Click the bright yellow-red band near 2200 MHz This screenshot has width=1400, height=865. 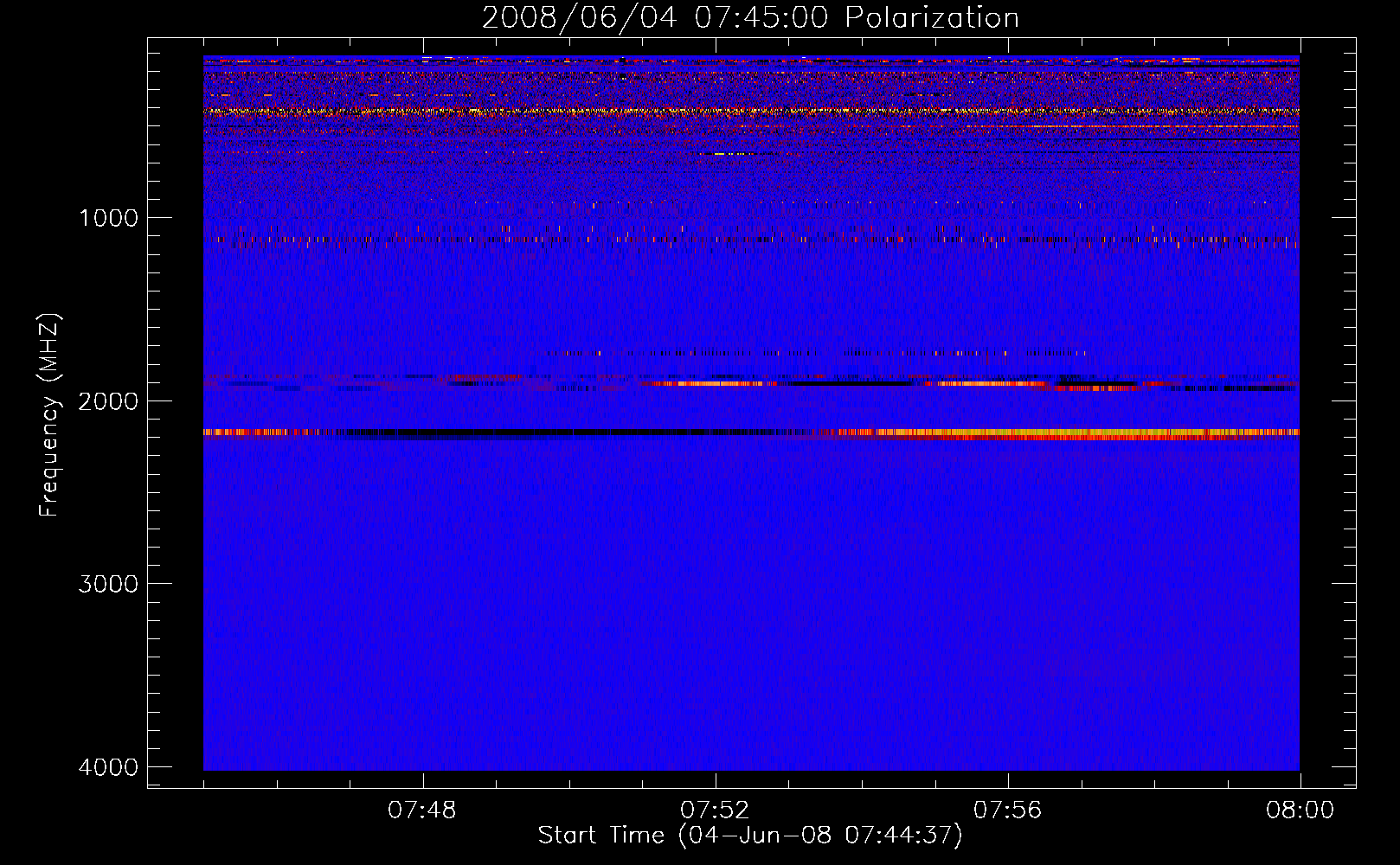coord(1069,433)
